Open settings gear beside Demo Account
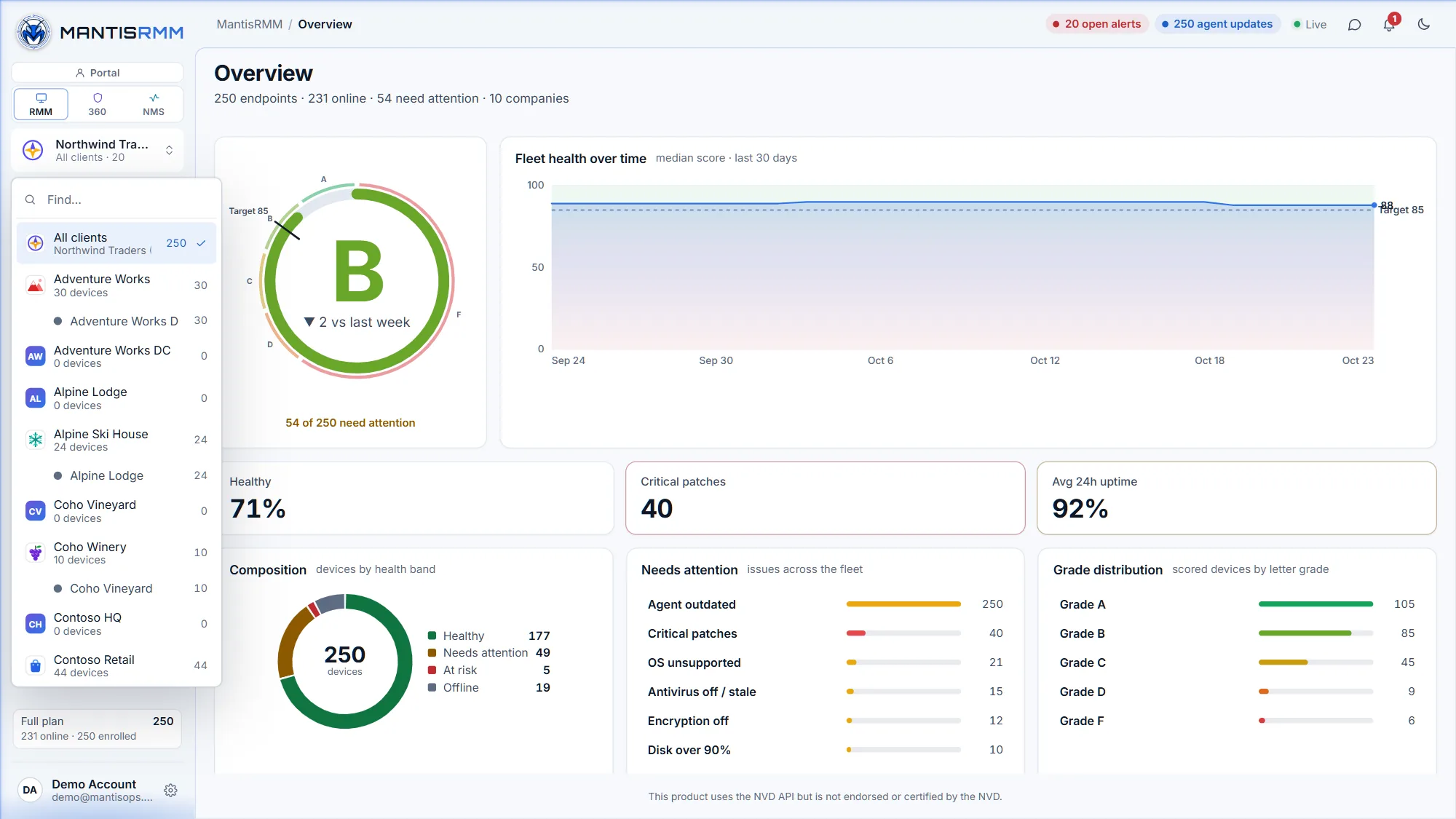Image resolution: width=1456 pixels, height=819 pixels. tap(171, 791)
